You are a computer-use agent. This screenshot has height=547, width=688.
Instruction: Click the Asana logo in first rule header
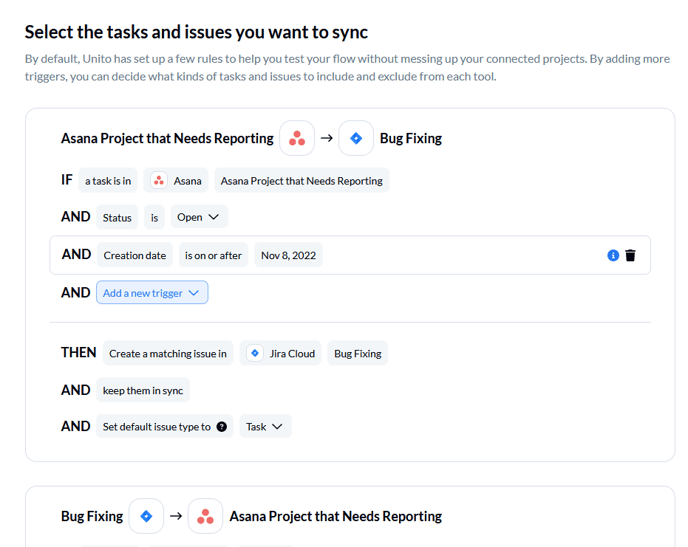pyautogui.click(x=297, y=138)
